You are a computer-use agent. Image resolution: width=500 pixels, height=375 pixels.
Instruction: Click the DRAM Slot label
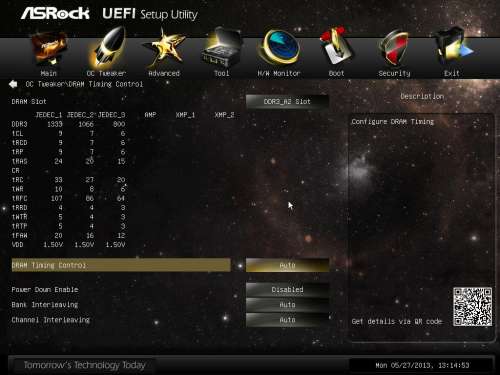29,101
